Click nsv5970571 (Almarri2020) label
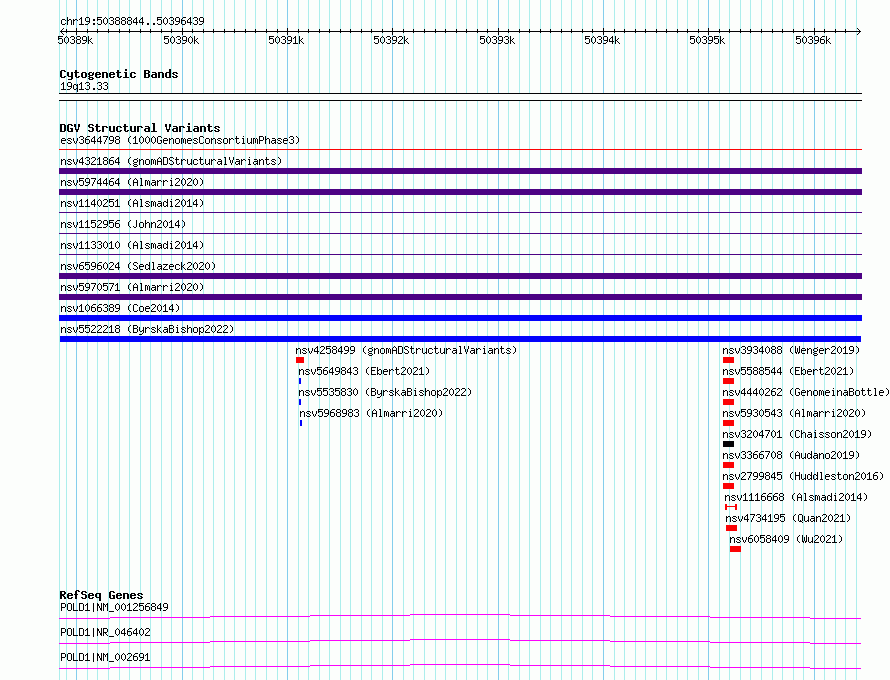Viewport: 890px width, 680px height. tap(132, 287)
